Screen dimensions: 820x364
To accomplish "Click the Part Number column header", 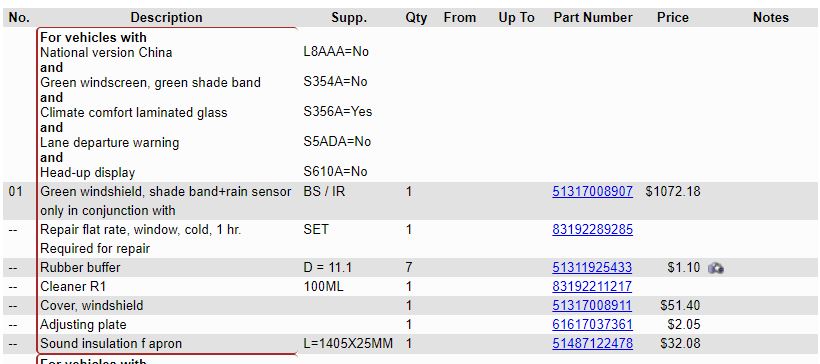I will pos(593,18).
